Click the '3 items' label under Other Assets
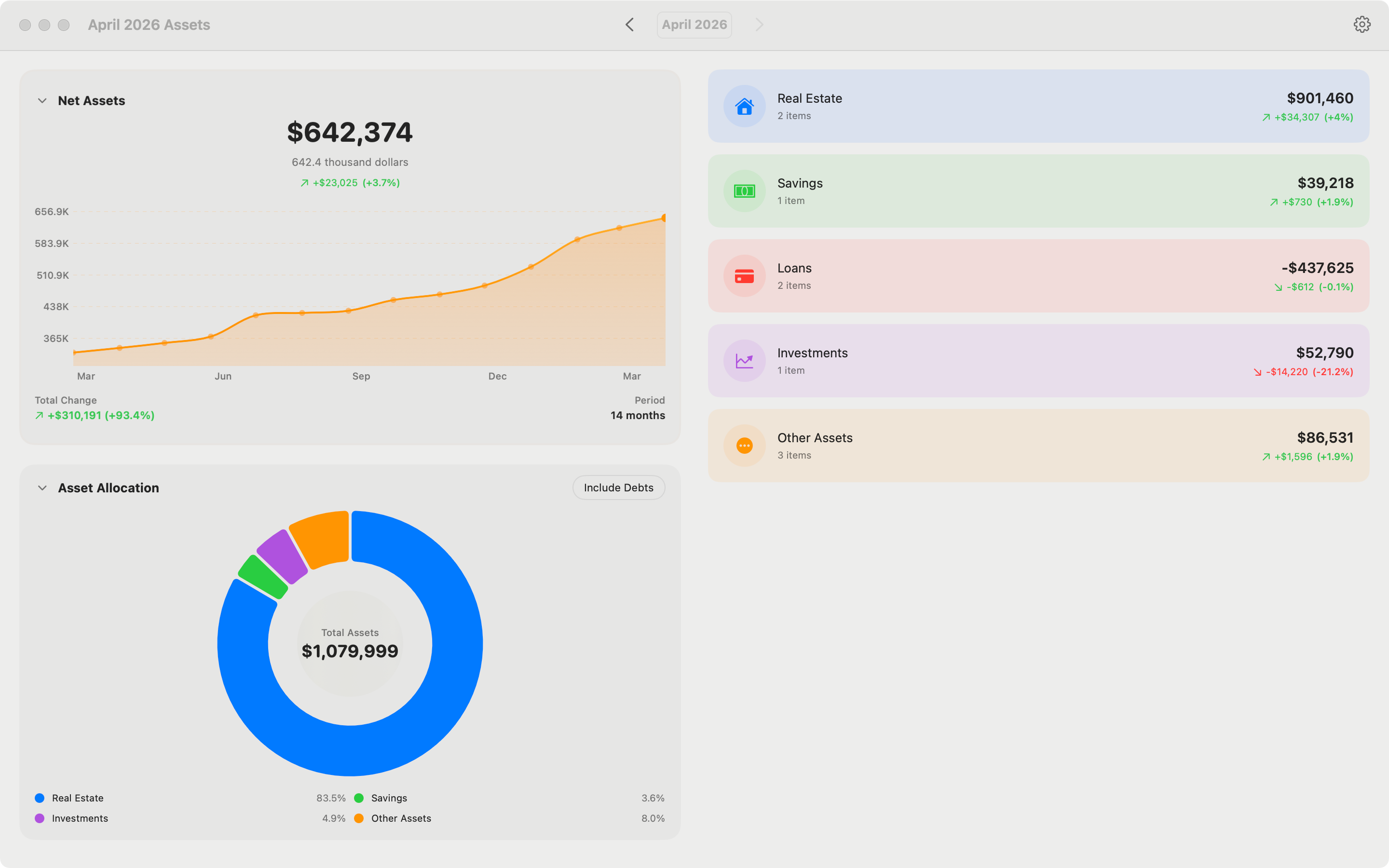This screenshot has height=868, width=1389. [794, 455]
